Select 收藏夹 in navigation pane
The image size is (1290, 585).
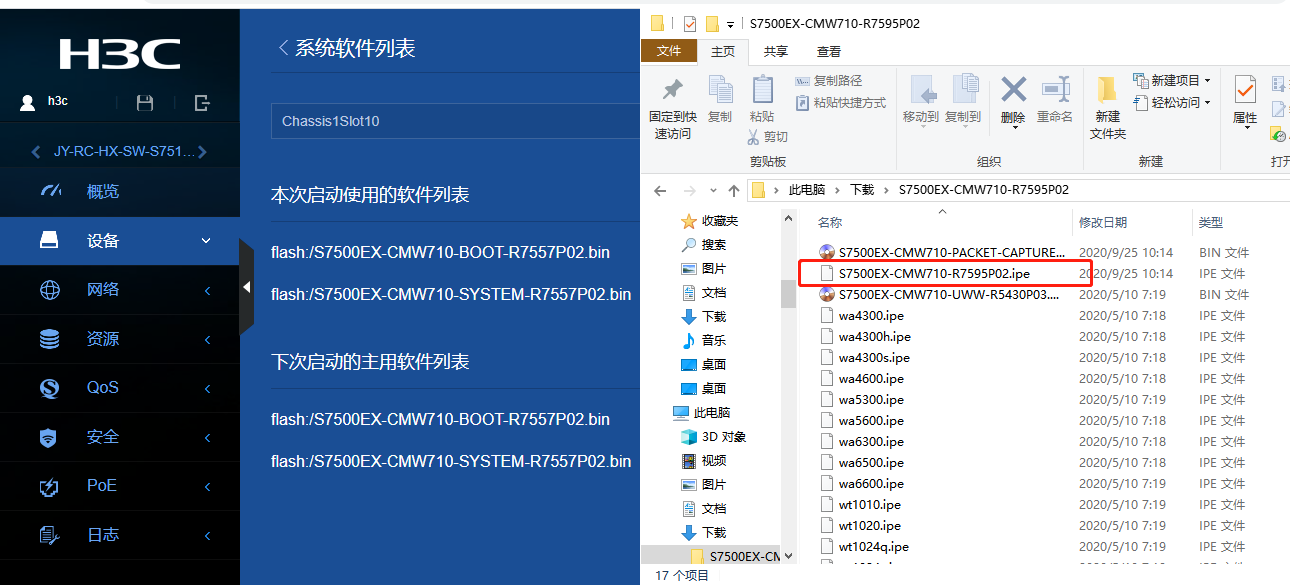(x=710, y=221)
